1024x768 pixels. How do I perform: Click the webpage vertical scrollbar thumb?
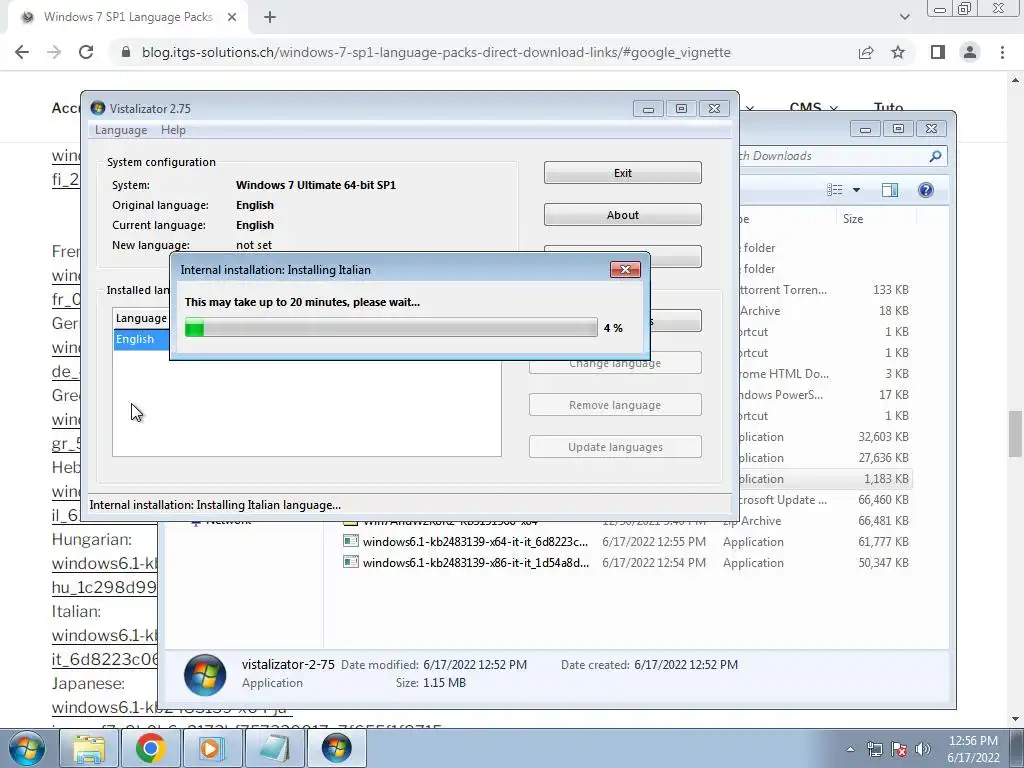(x=1015, y=434)
